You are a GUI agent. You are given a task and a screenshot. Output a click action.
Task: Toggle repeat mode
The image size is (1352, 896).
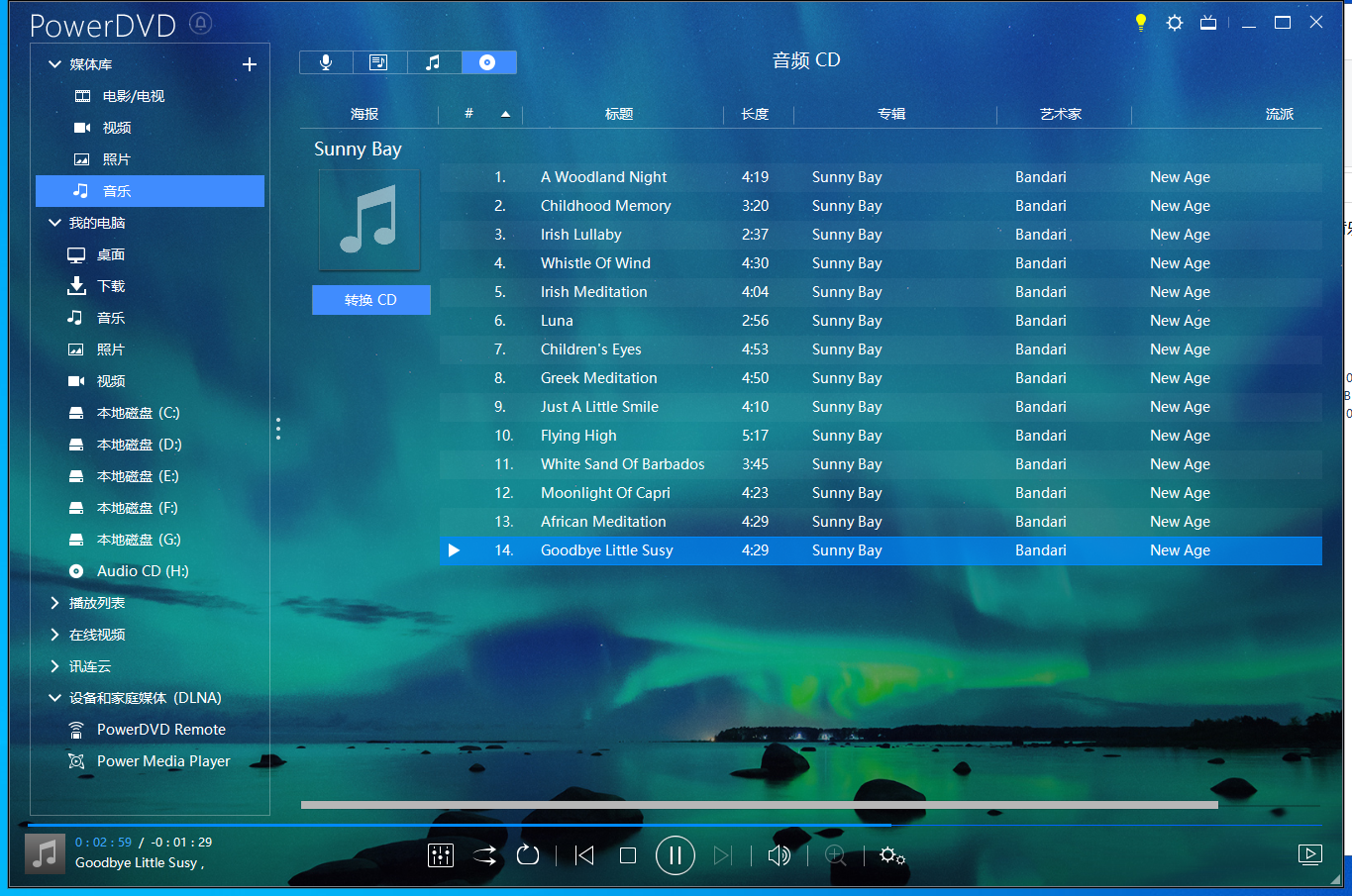pos(528,855)
